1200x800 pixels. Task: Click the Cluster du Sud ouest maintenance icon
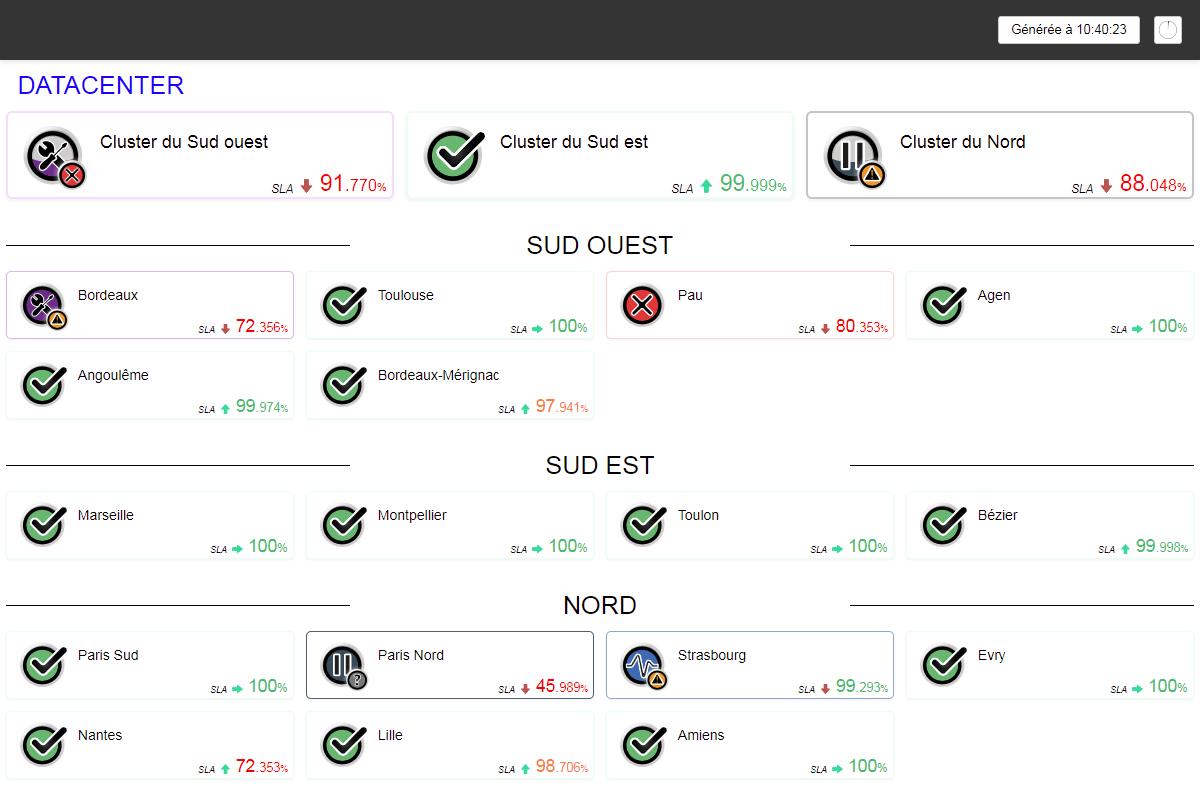point(54,156)
